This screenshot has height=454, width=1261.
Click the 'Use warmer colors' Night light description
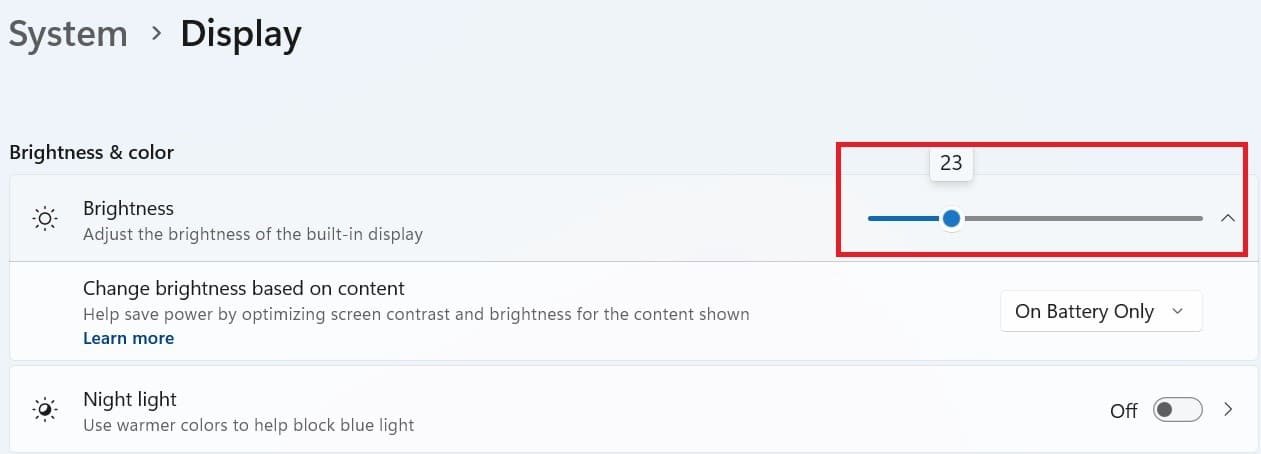248,425
